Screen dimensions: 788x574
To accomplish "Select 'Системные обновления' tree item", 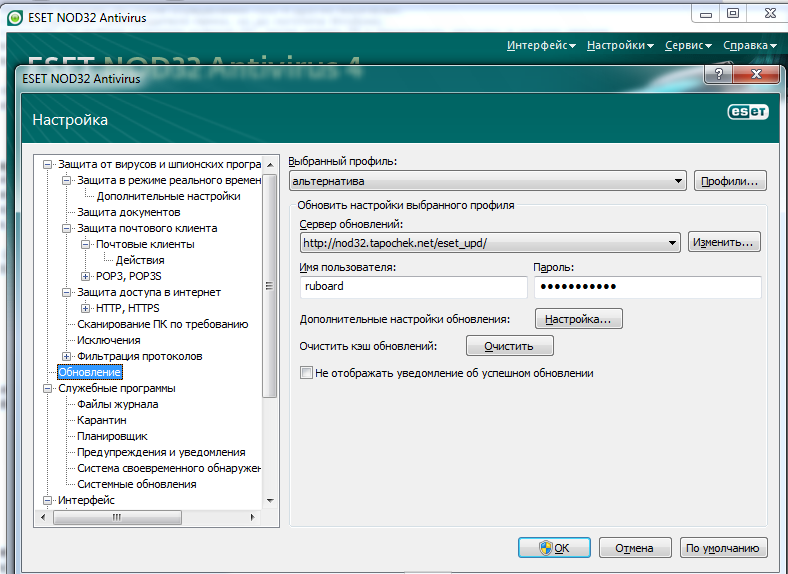I will [137, 485].
